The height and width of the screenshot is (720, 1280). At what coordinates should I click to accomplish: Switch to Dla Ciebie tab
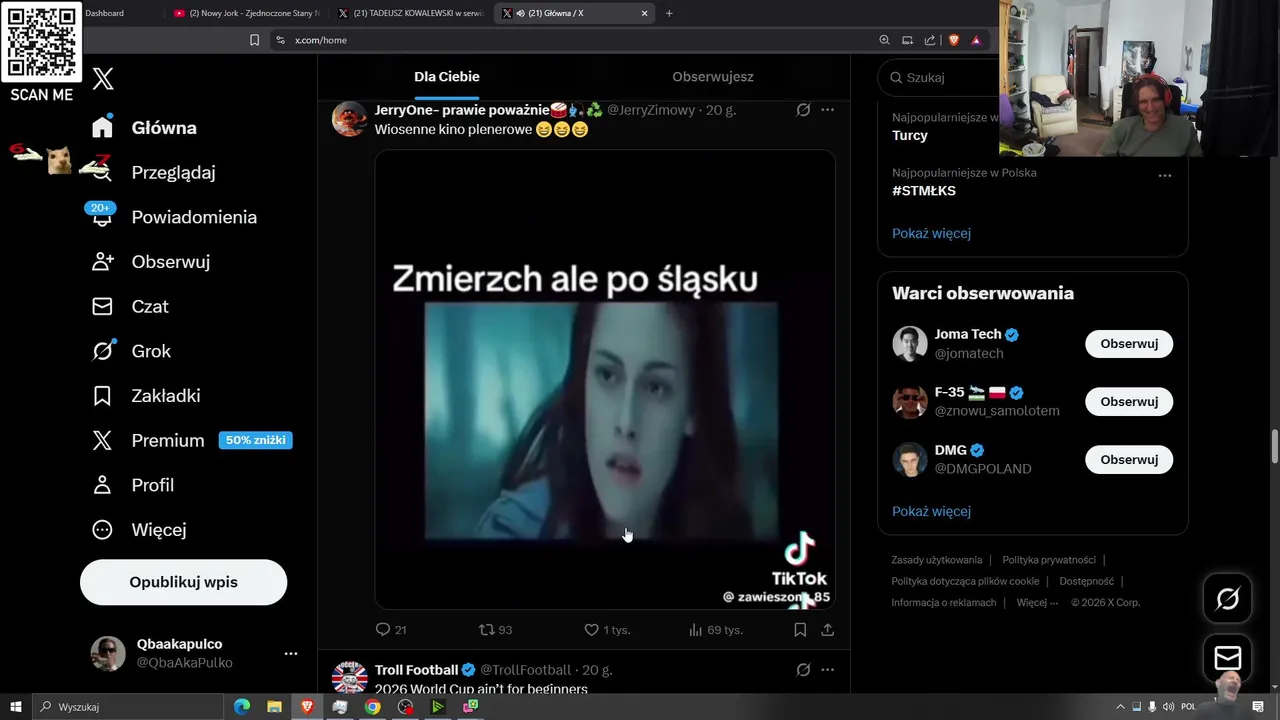tap(447, 77)
